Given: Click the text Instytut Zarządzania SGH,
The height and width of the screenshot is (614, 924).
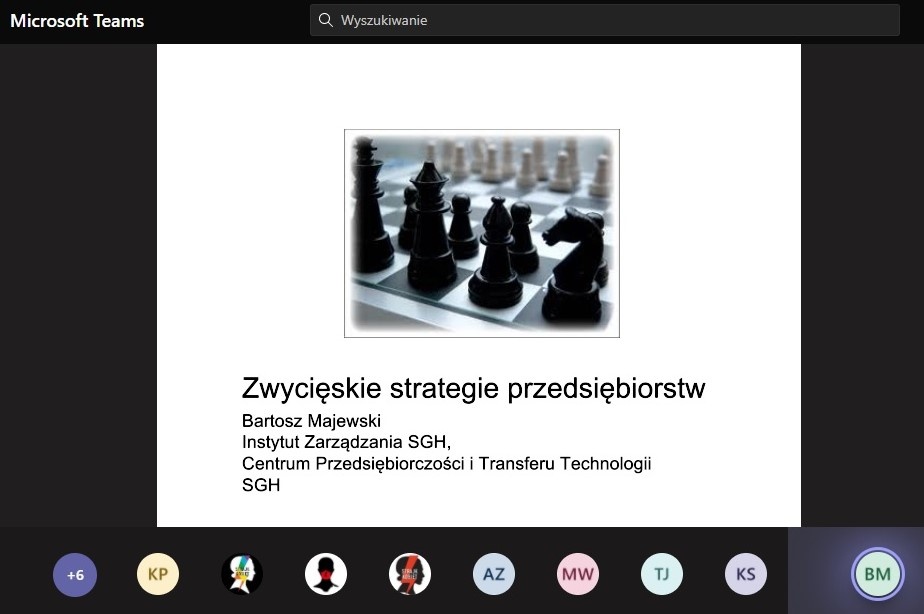Looking at the screenshot, I should tap(346, 442).
